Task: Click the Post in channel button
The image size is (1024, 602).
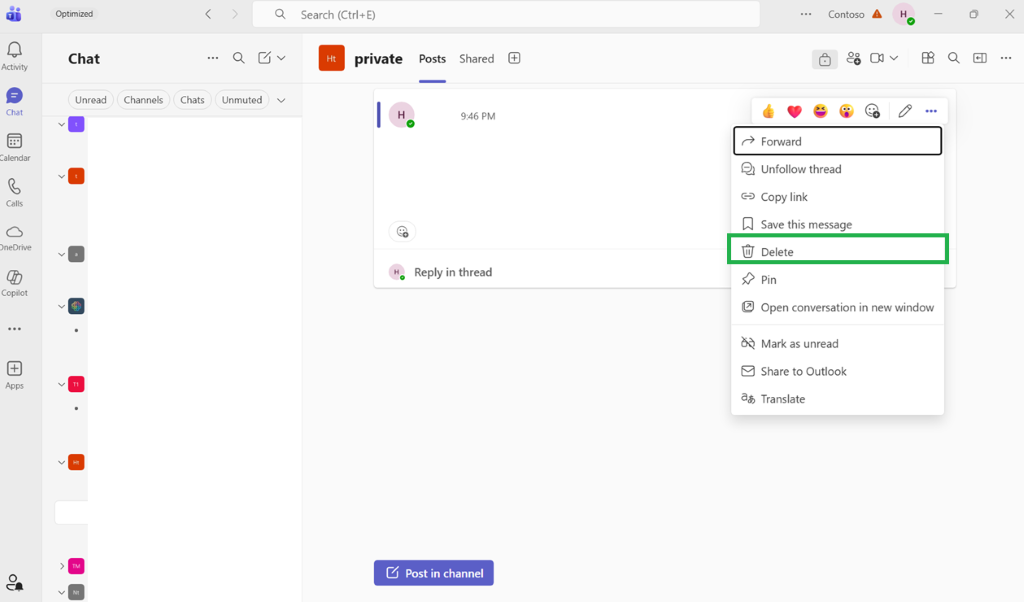Action: pyautogui.click(x=434, y=573)
